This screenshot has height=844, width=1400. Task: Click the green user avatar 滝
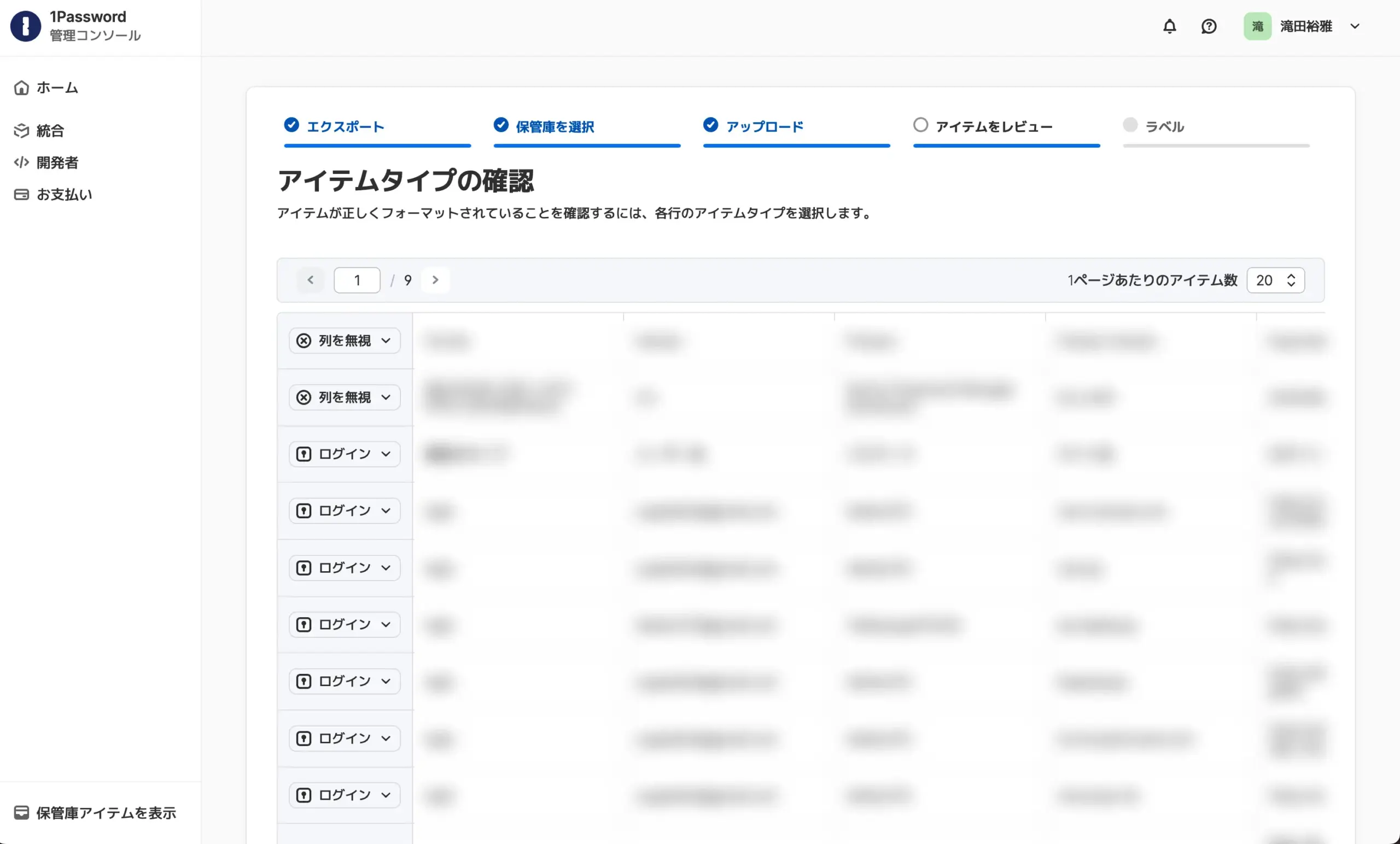[x=1257, y=26]
